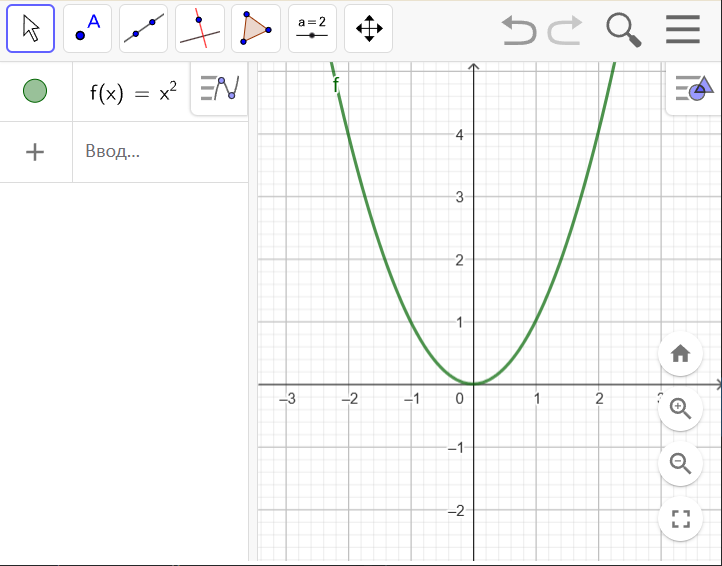Reset graph to home view
722x566 pixels.
point(681,353)
